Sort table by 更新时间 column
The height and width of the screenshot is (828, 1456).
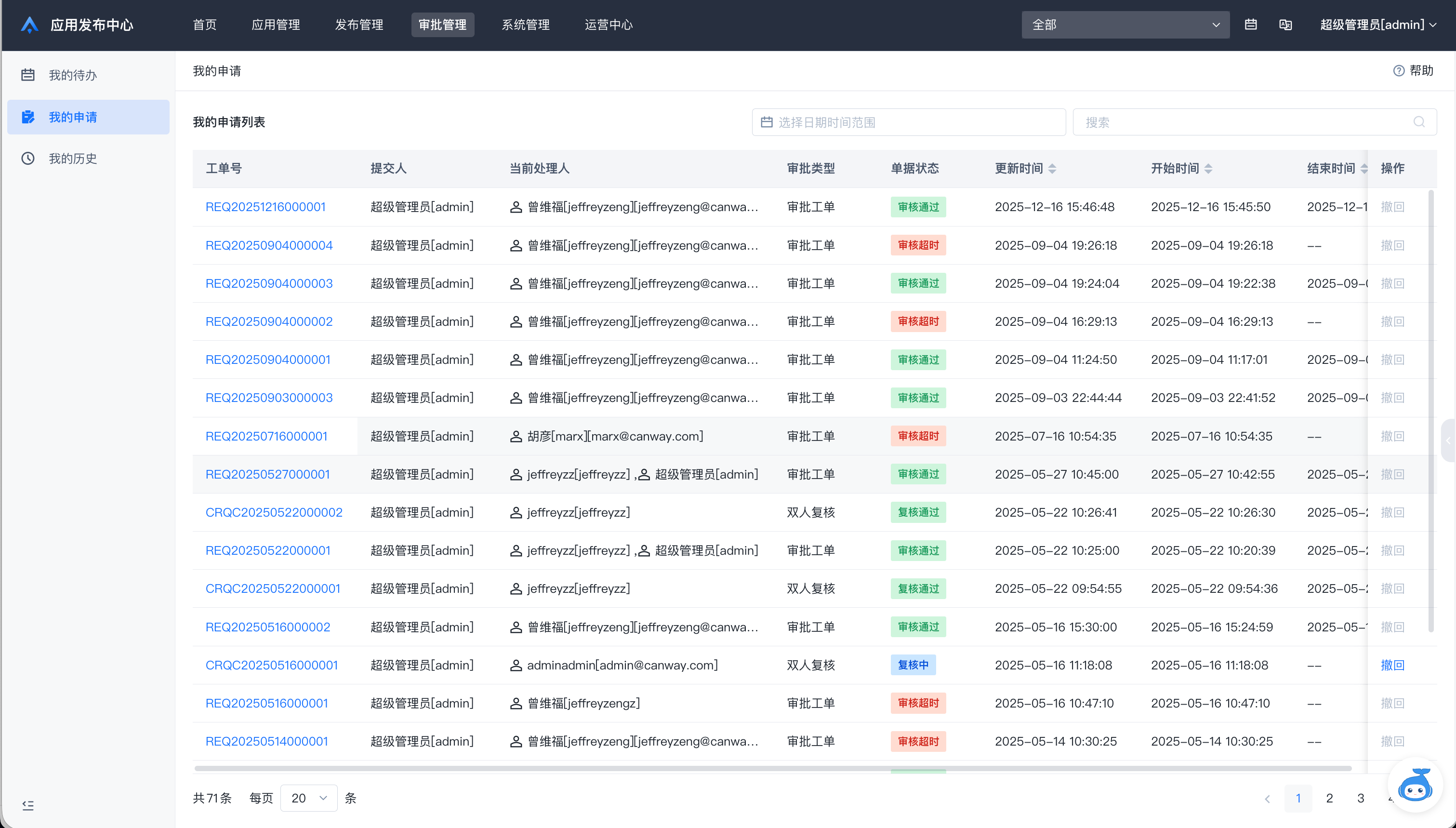pos(1053,168)
